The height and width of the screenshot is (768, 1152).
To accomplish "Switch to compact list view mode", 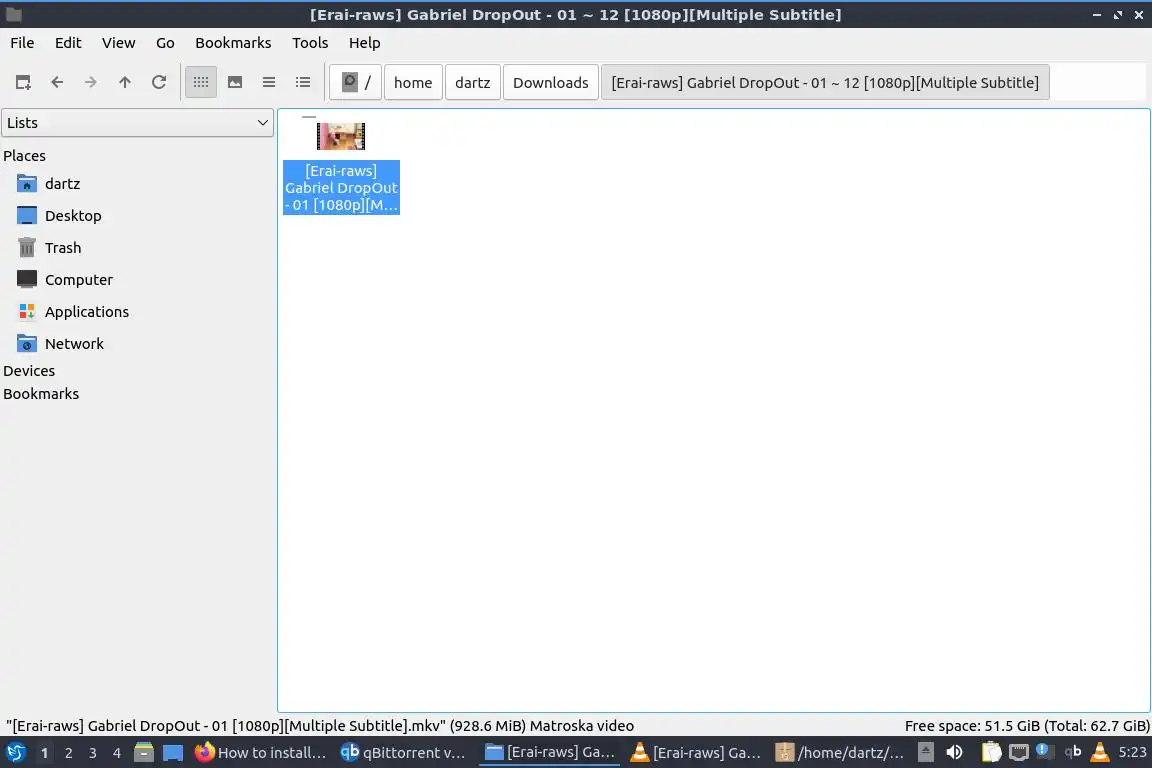I will tap(269, 82).
